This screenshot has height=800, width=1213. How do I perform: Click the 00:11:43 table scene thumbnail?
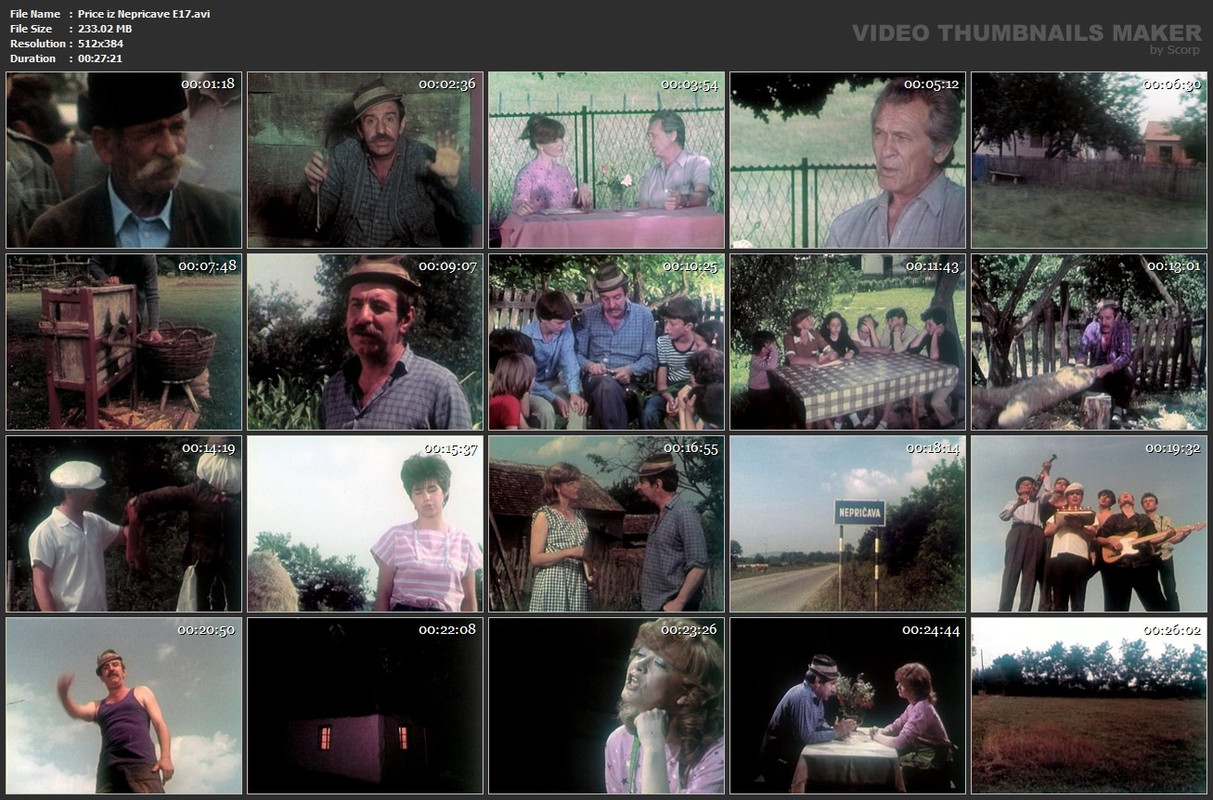848,342
